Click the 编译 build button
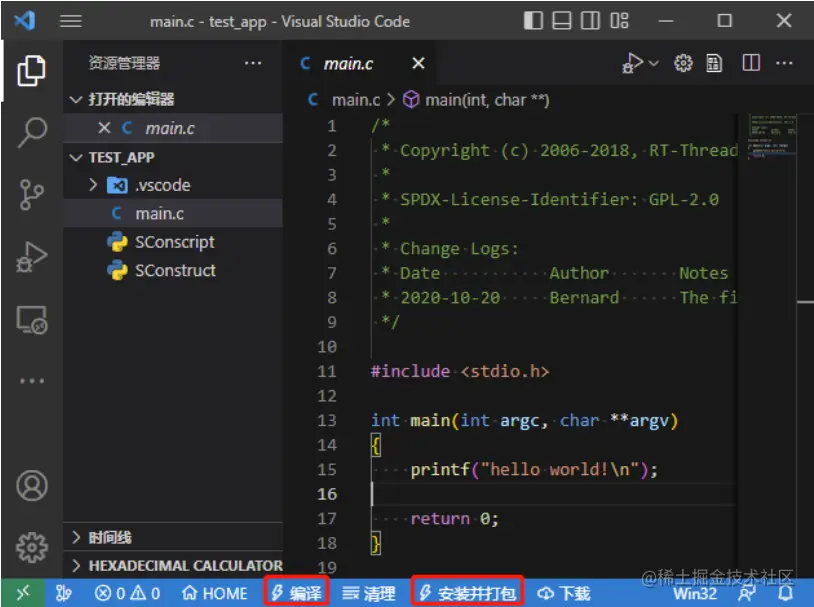The height and width of the screenshot is (607, 814). coord(296,592)
